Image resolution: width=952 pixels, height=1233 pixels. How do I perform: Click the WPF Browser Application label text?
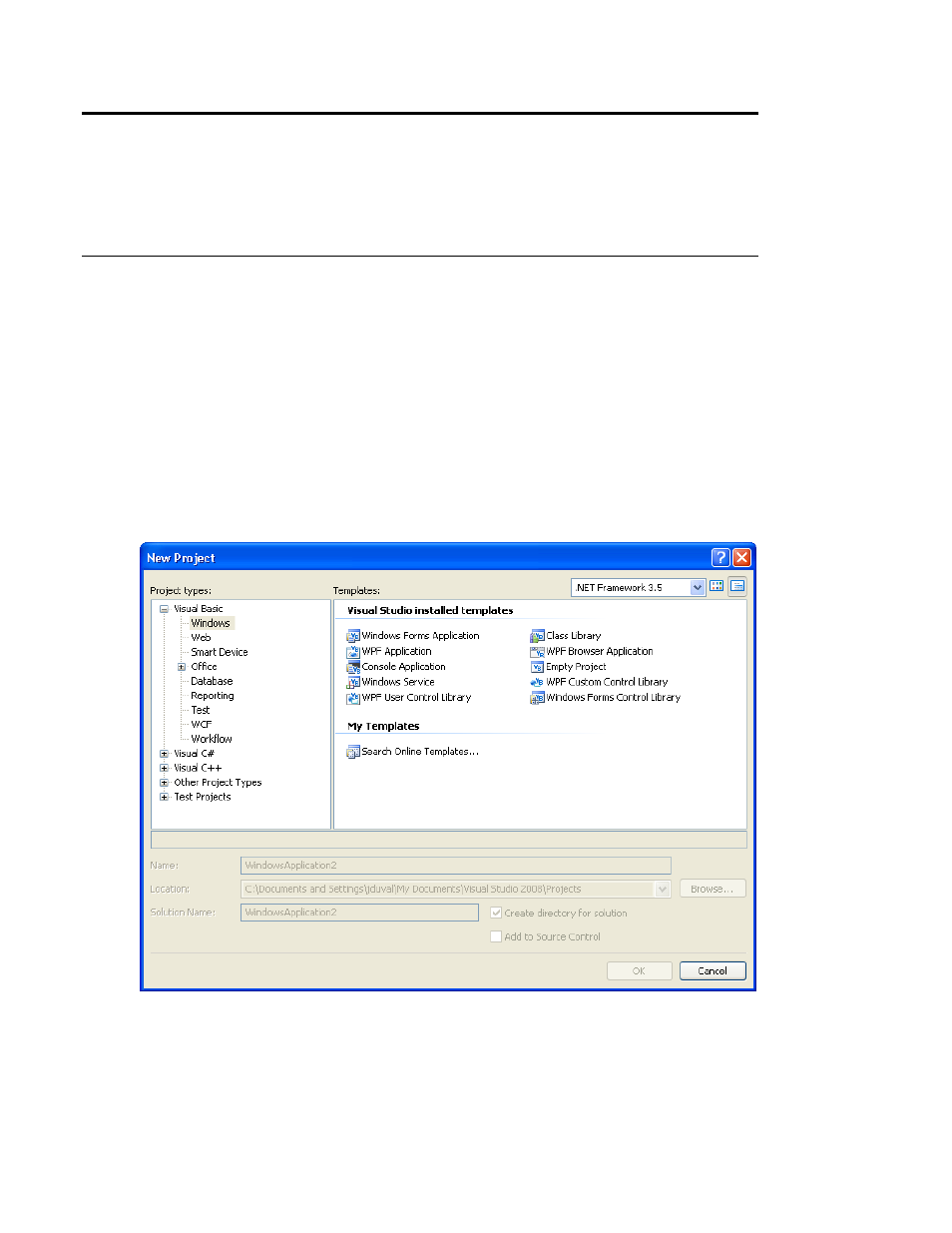pyautogui.click(x=600, y=651)
